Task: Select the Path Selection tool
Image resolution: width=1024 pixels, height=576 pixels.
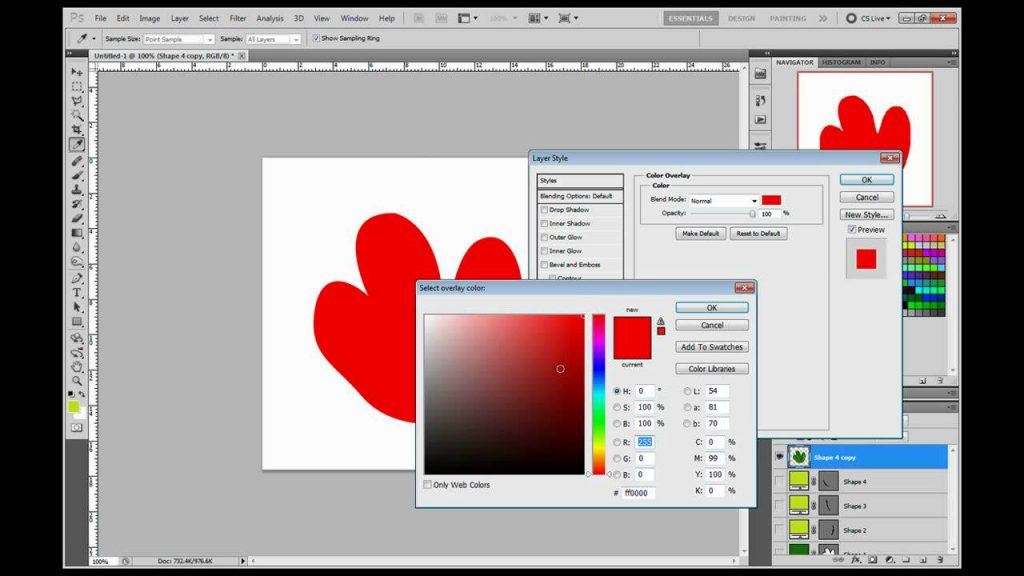Action: point(77,307)
